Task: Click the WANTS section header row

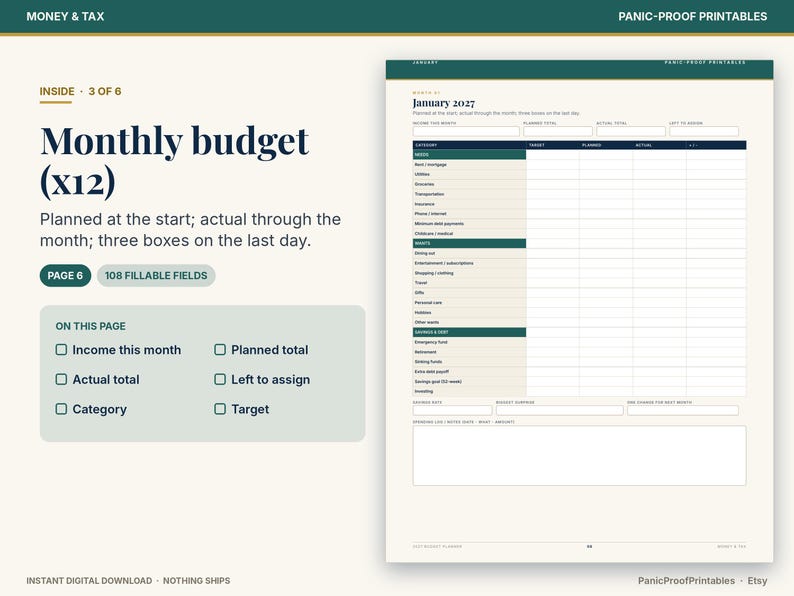Action: tap(469, 244)
